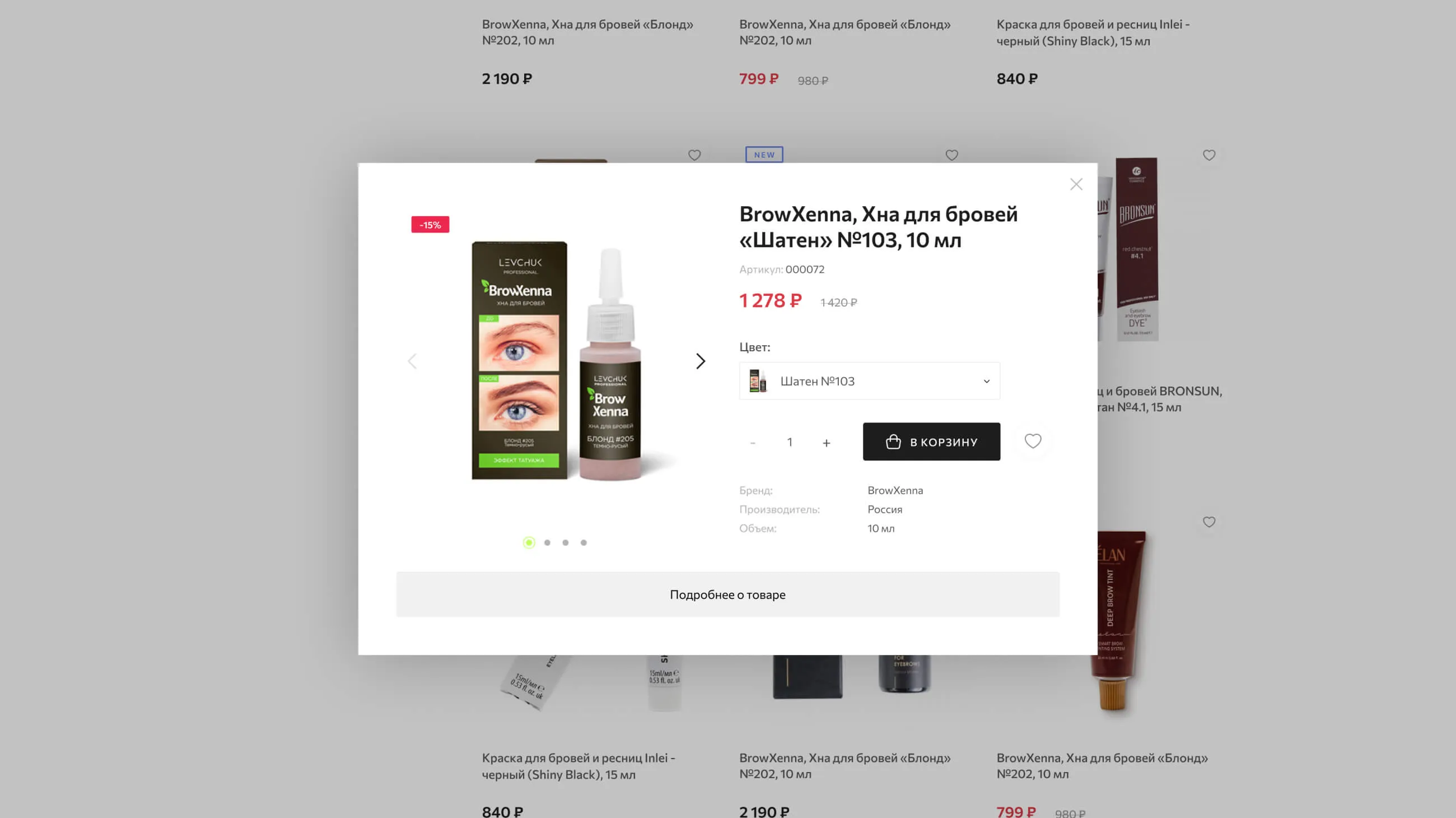
Task: Click the heart on the NEW-badged product card
Action: tap(952, 155)
